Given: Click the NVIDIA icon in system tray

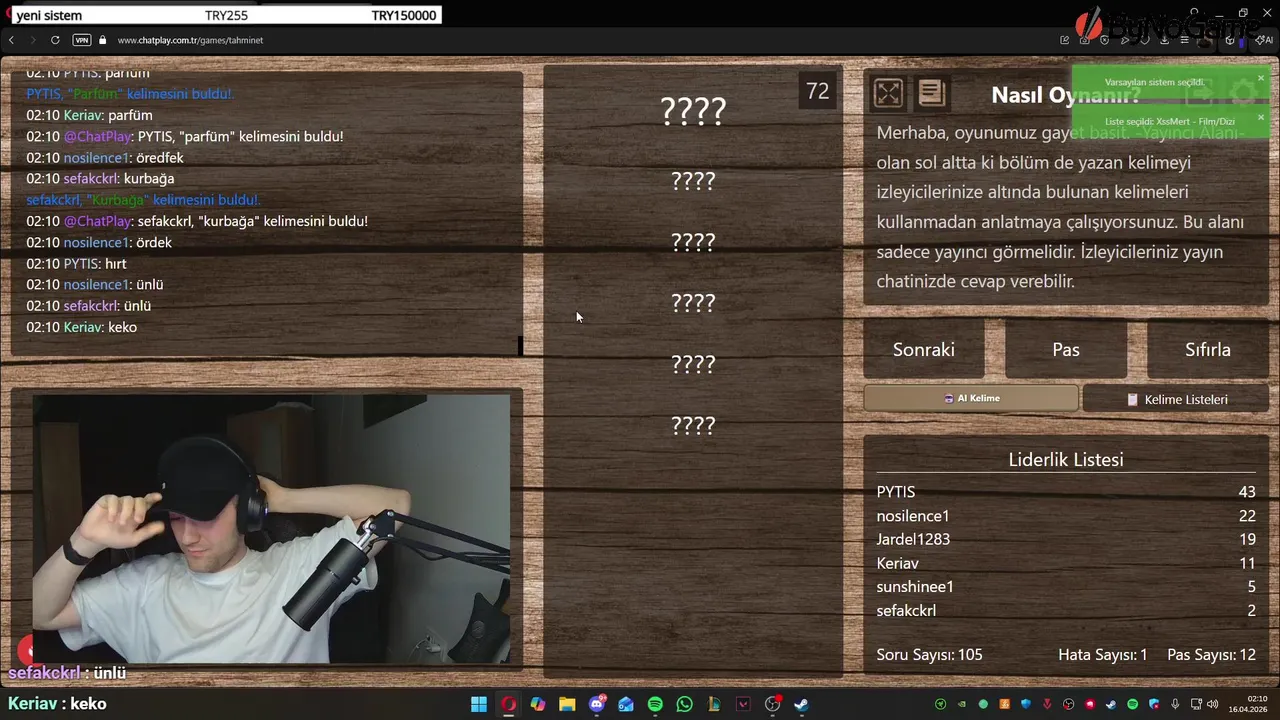Looking at the screenshot, I should coord(962,704).
